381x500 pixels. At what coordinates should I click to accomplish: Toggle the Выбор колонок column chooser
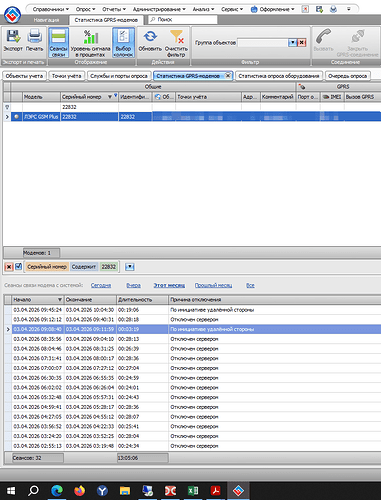(x=123, y=43)
